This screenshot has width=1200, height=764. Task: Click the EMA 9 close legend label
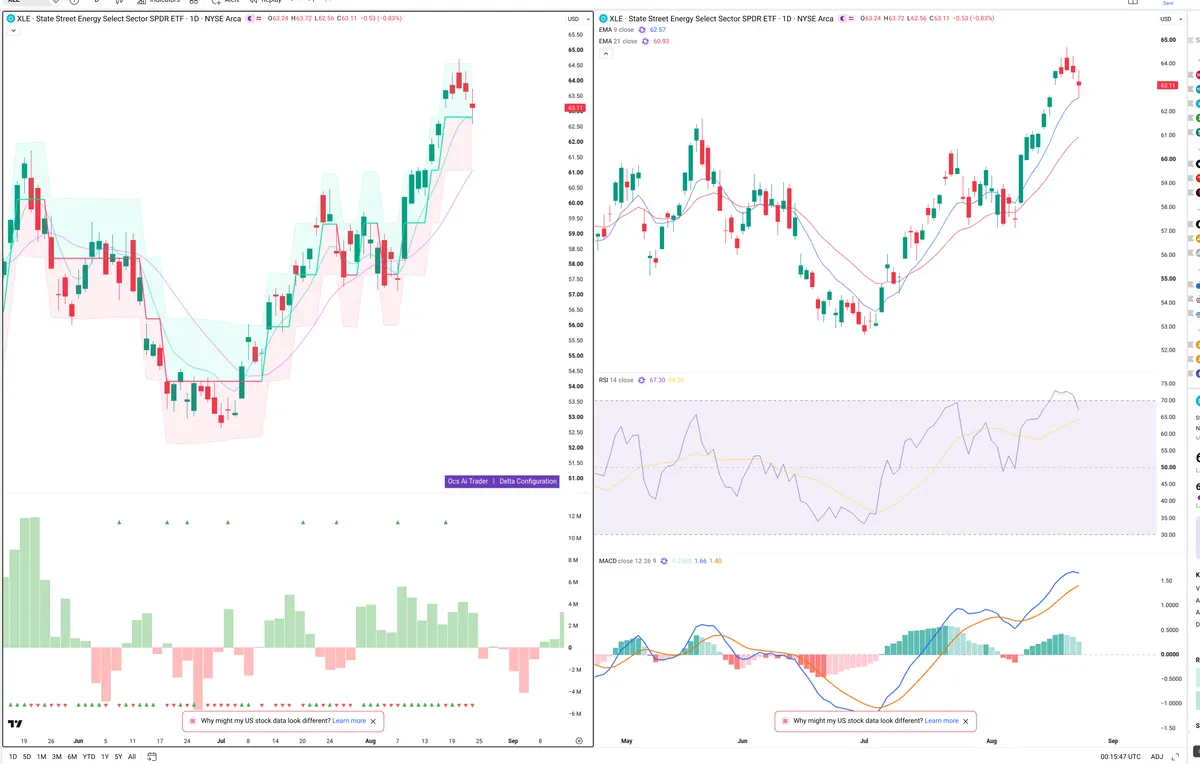[x=617, y=30]
